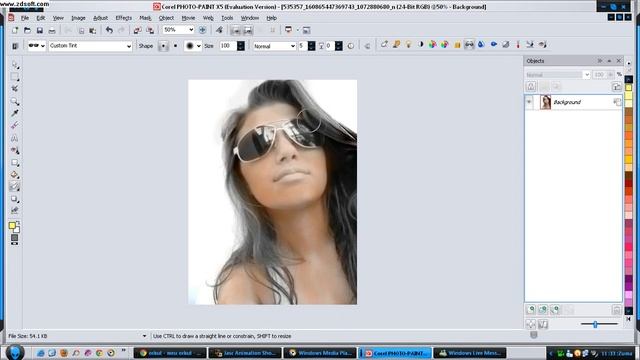Click Corel PHOTO-PAINT taskbar button
The height and width of the screenshot is (360, 640).
pyautogui.click(x=395, y=353)
